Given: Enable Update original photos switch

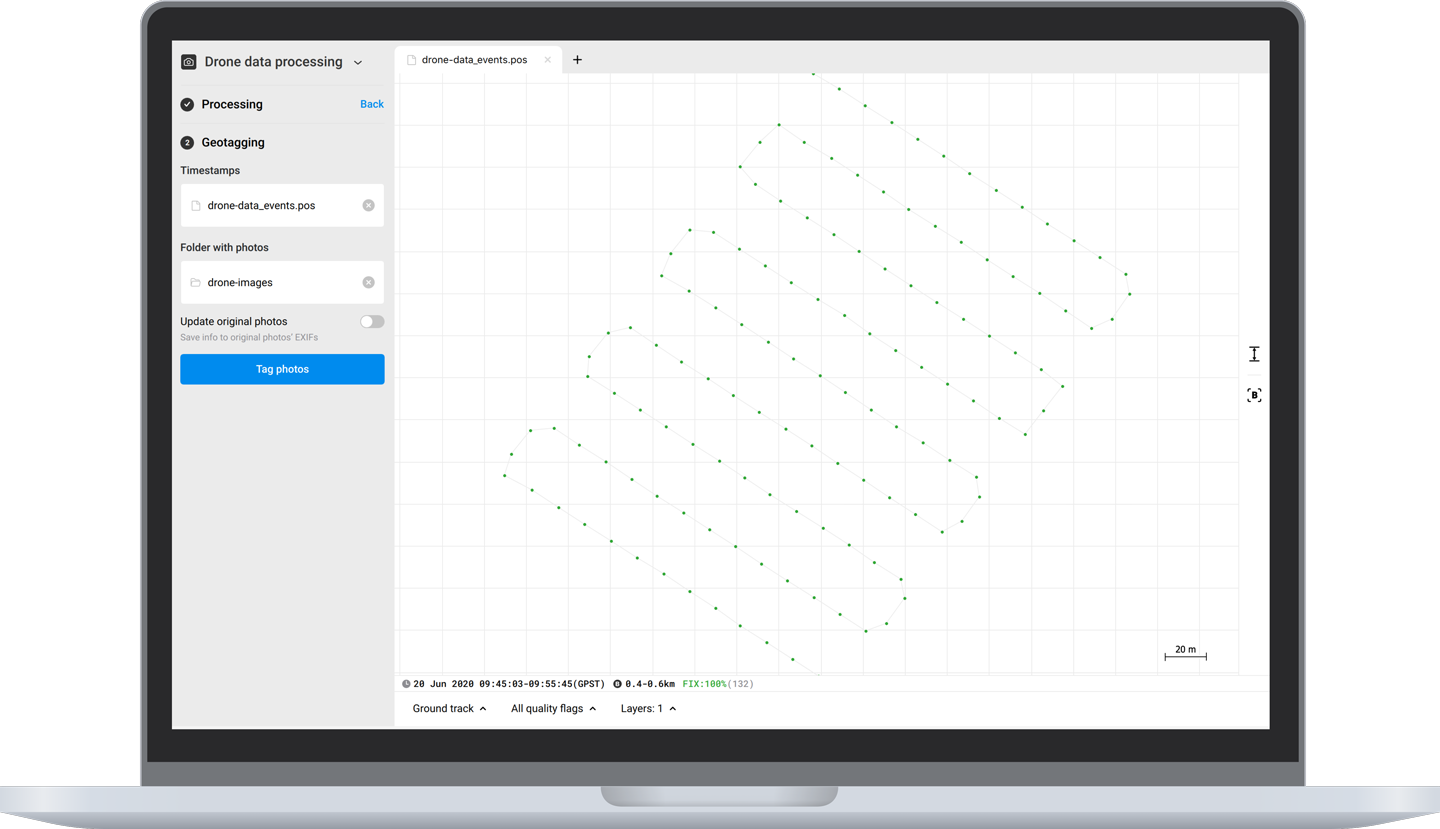Looking at the screenshot, I should tap(372, 322).
